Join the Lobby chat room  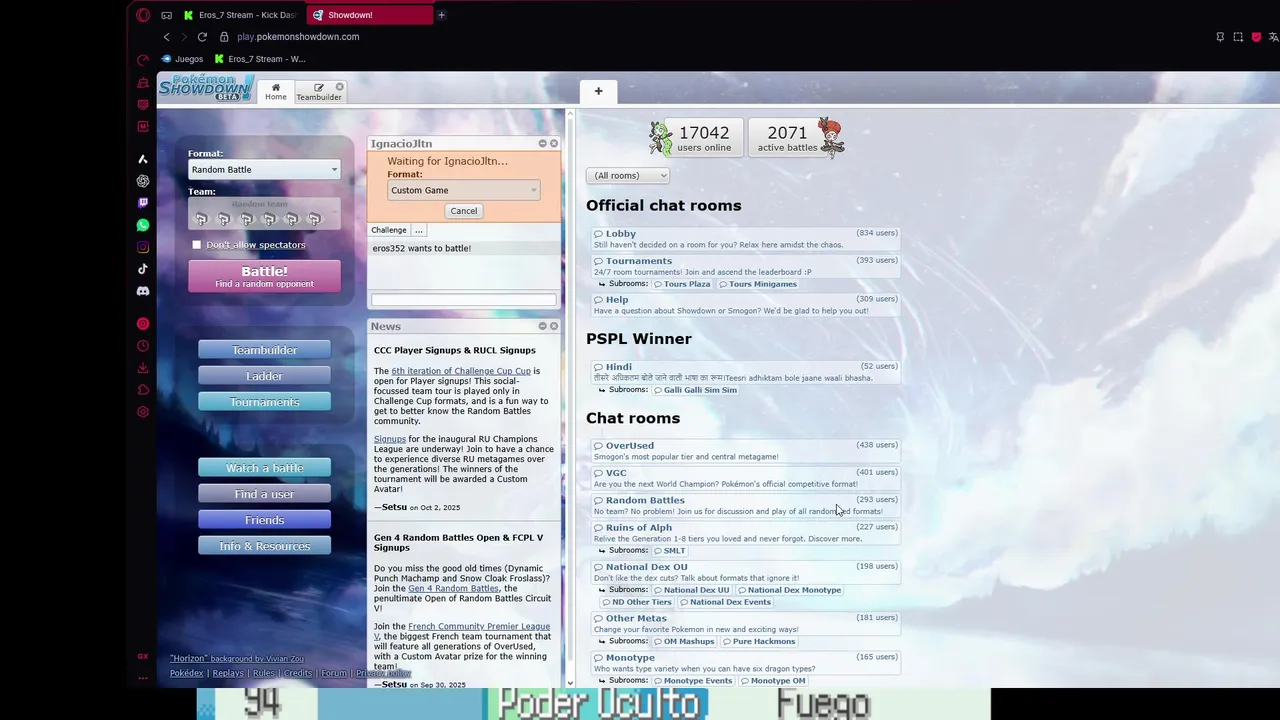point(745,238)
